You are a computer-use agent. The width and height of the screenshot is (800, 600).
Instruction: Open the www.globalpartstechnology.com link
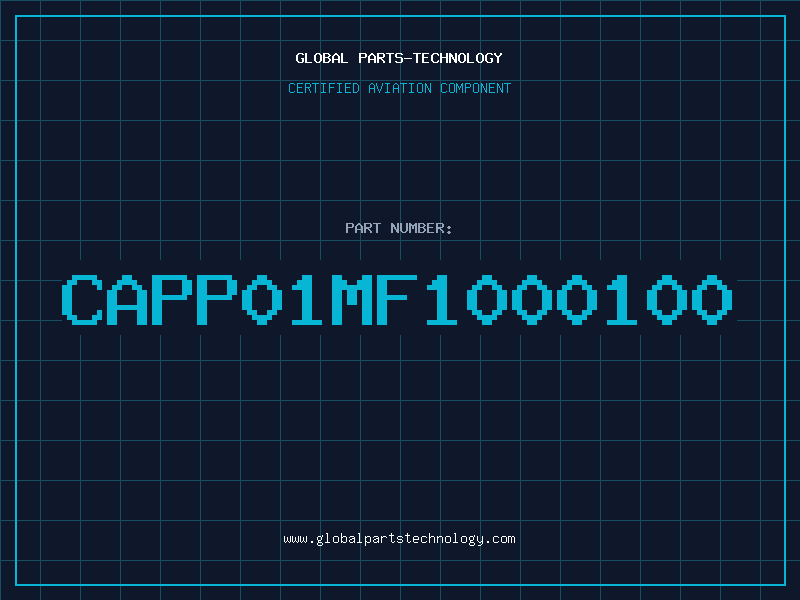point(399,539)
